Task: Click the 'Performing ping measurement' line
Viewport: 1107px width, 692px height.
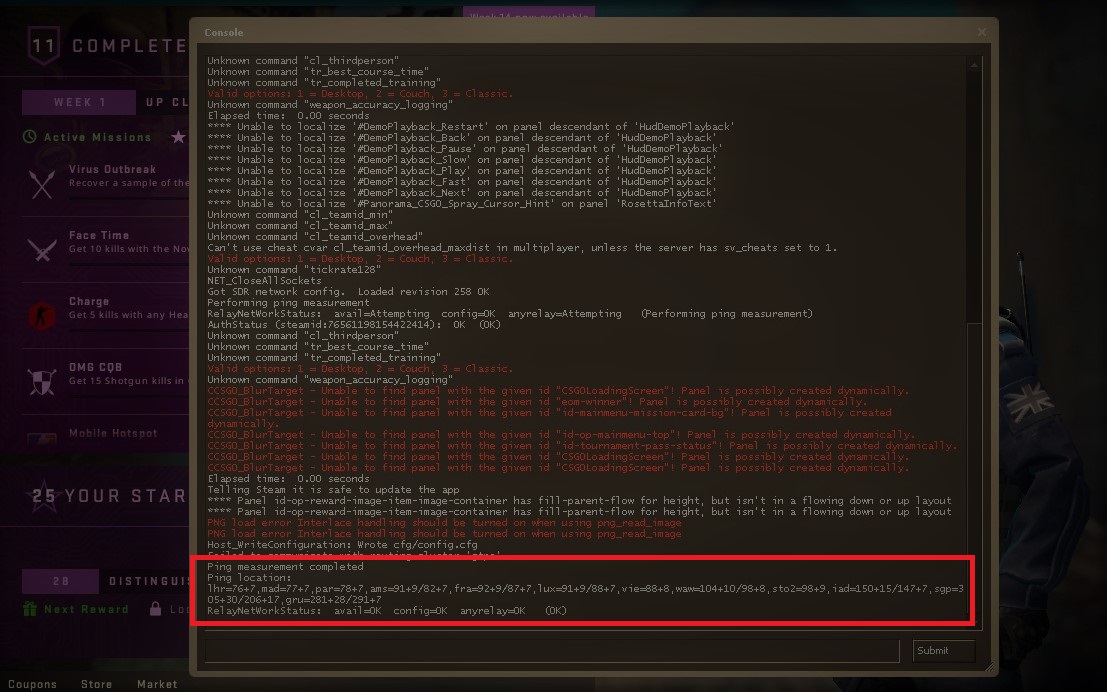Action: pyautogui.click(x=288, y=302)
